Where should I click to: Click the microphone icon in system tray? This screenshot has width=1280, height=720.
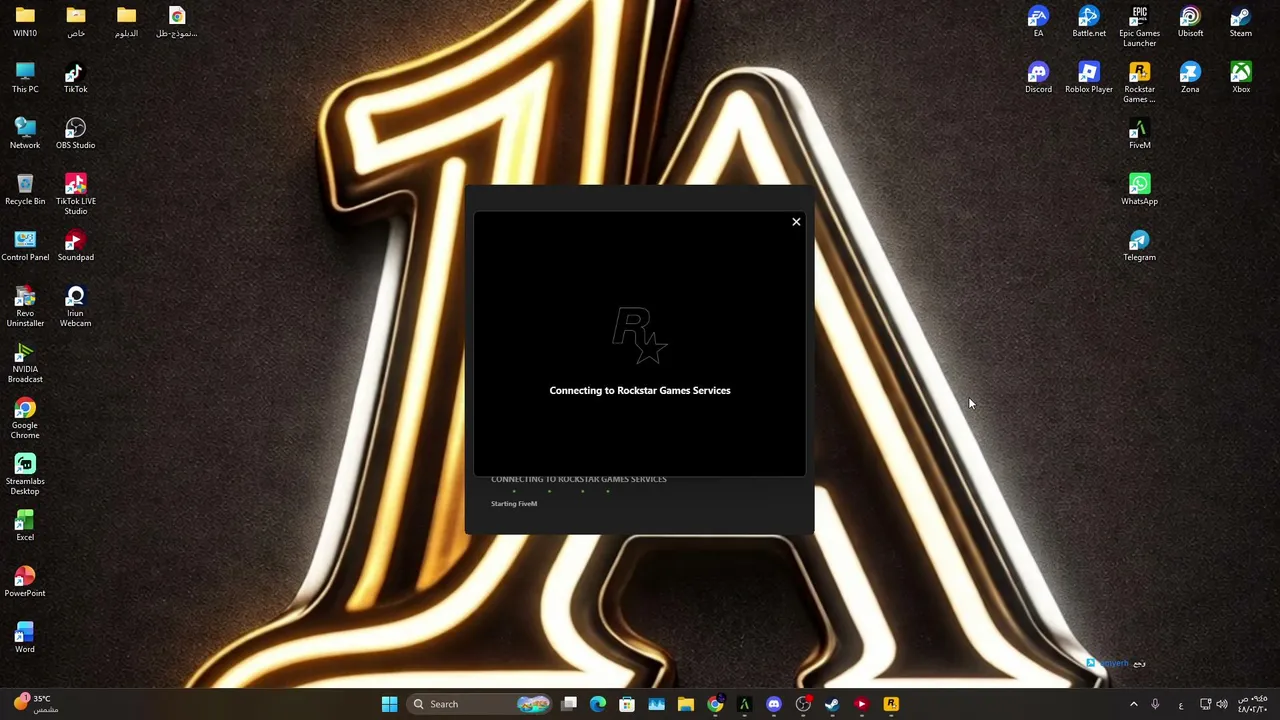[1155, 704]
